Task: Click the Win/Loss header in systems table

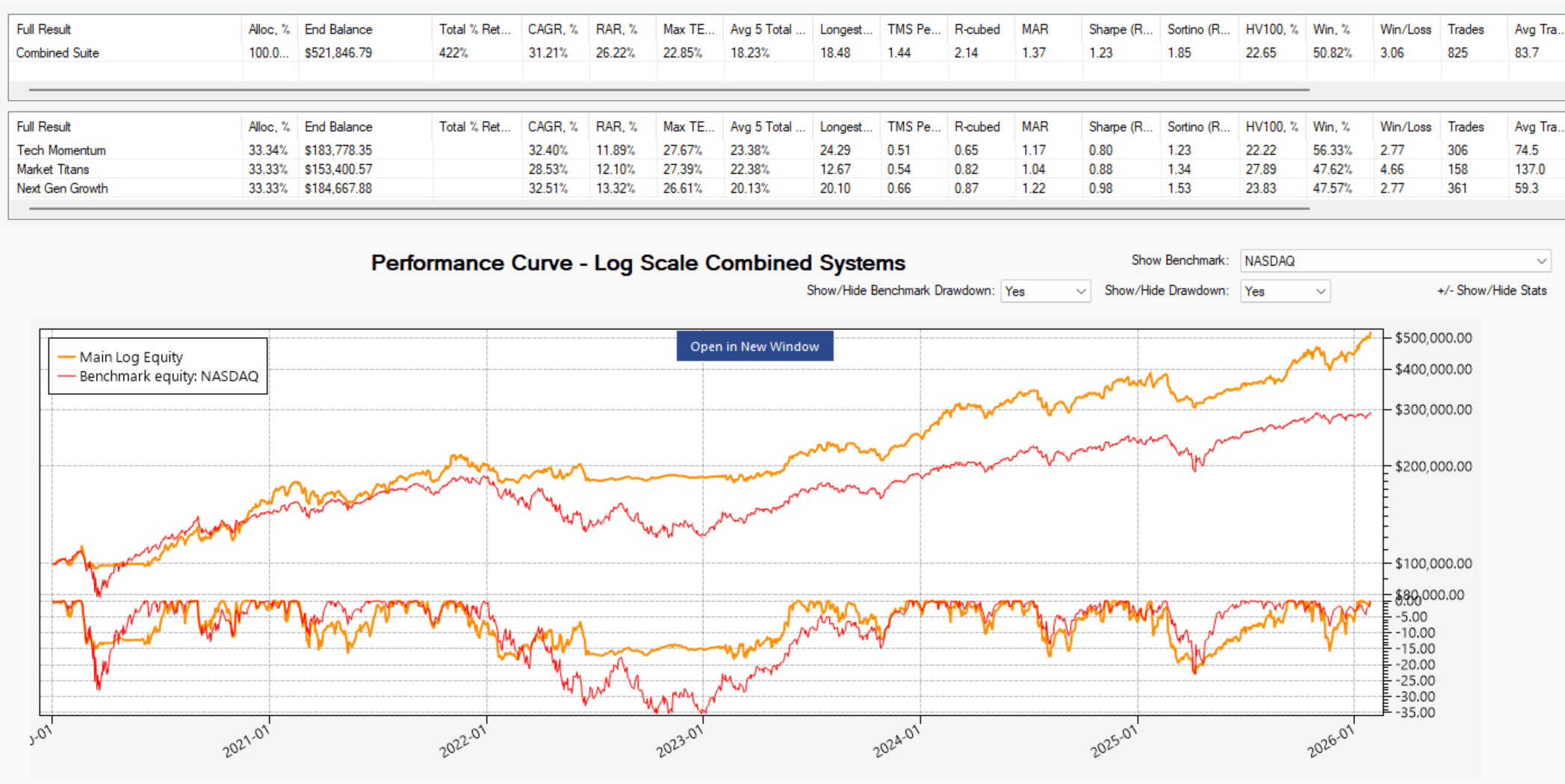Action: coord(1405,127)
